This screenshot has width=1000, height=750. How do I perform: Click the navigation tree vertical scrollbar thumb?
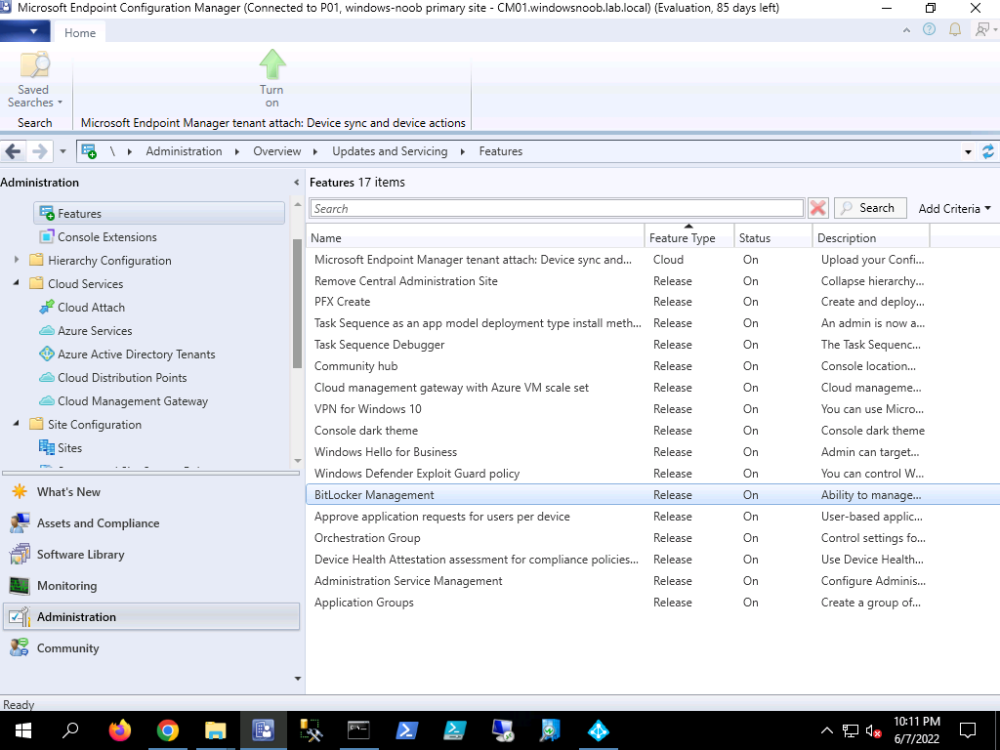pyautogui.click(x=297, y=304)
